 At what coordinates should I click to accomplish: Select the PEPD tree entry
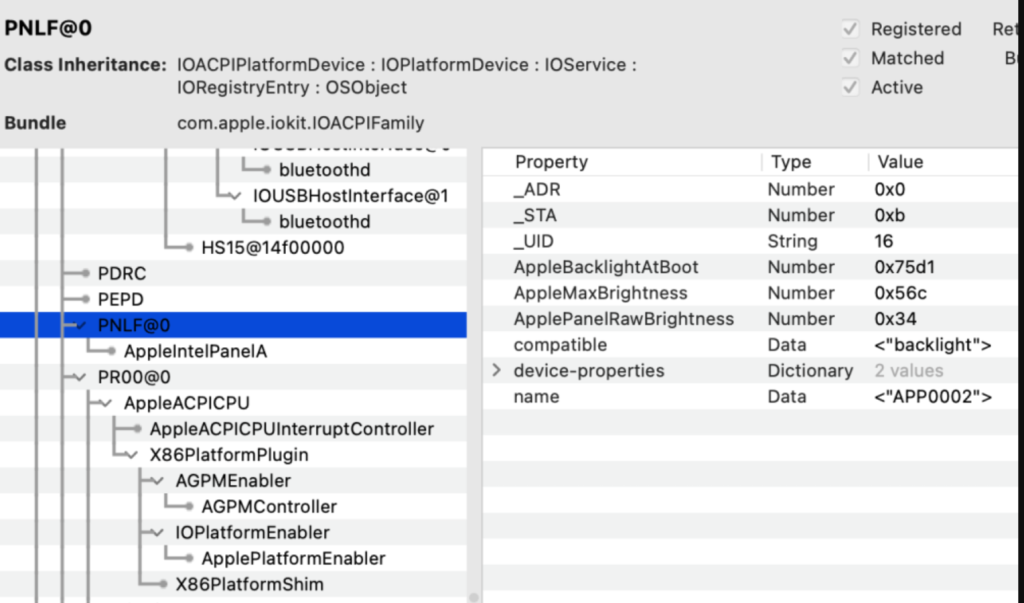(x=122, y=299)
